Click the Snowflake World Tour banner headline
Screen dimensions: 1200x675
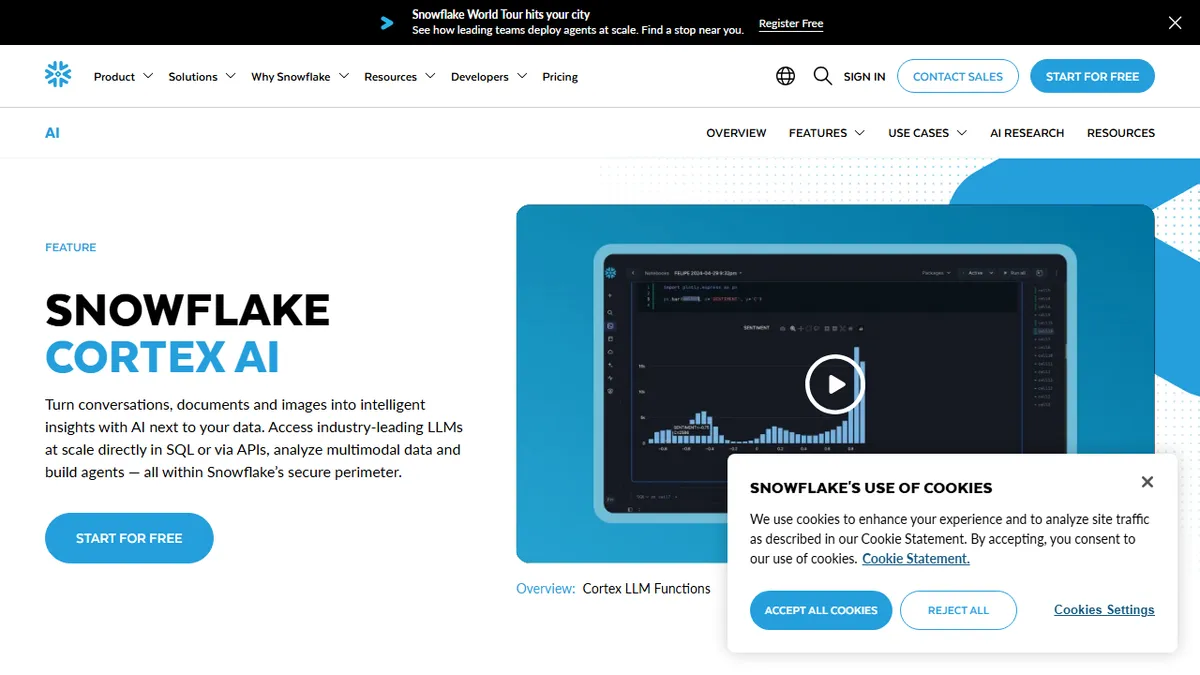pyautogui.click(x=501, y=14)
